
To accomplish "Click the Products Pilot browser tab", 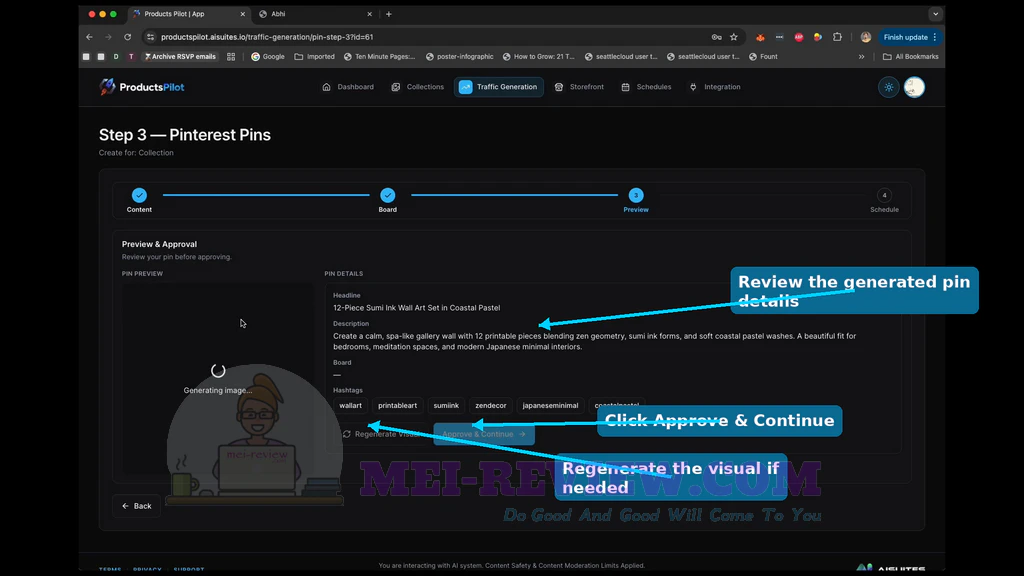I will tap(188, 14).
